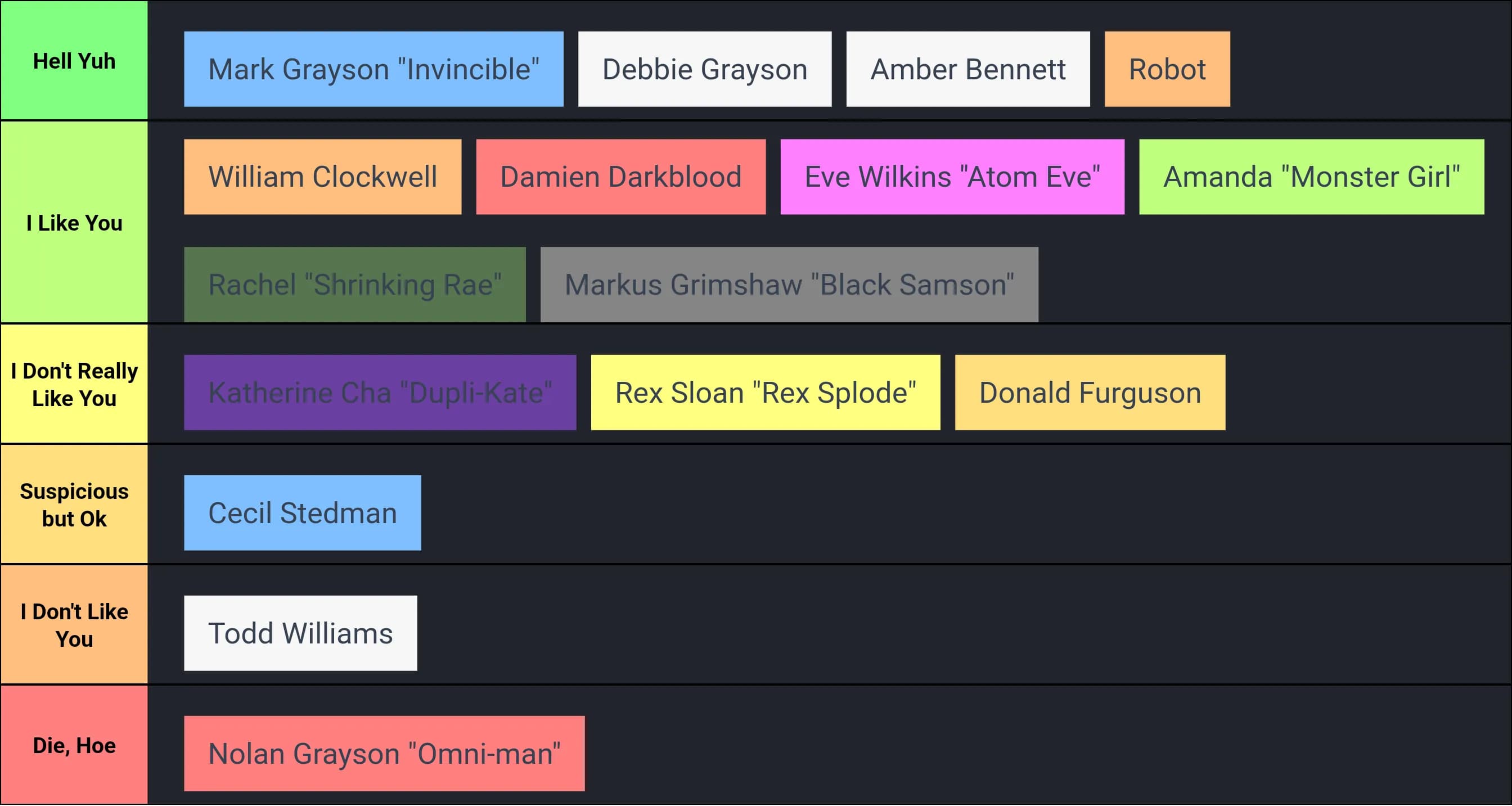This screenshot has width=1512, height=806.
Task: Click Nolan Grayson "Omni-man" card
Action: coord(384,754)
